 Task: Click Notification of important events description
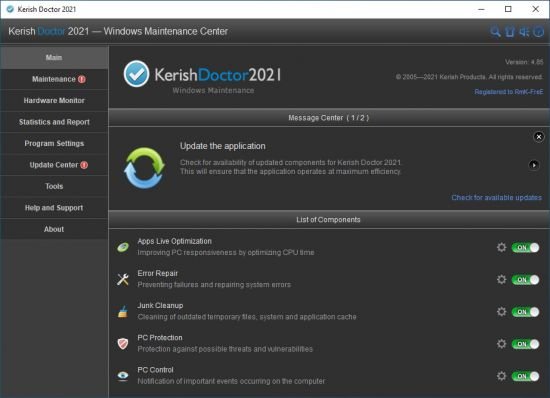(x=231, y=381)
